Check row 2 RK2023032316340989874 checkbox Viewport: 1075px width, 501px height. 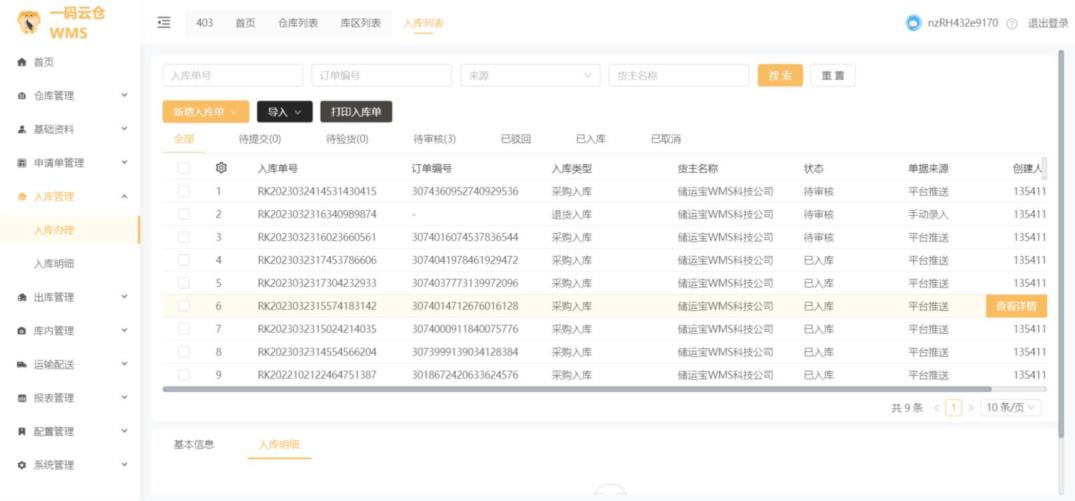coord(183,215)
